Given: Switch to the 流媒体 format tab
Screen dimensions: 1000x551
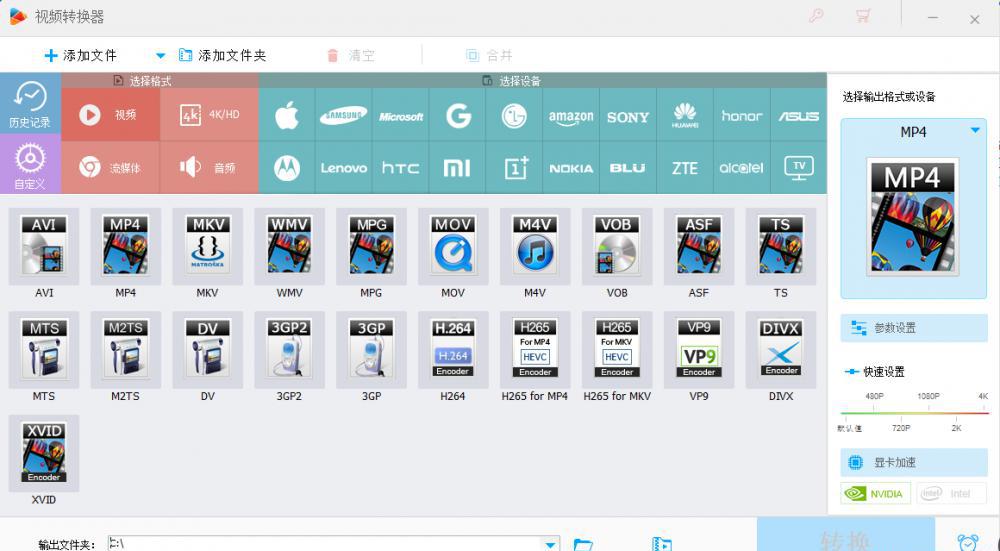Looking at the screenshot, I should click(110, 168).
